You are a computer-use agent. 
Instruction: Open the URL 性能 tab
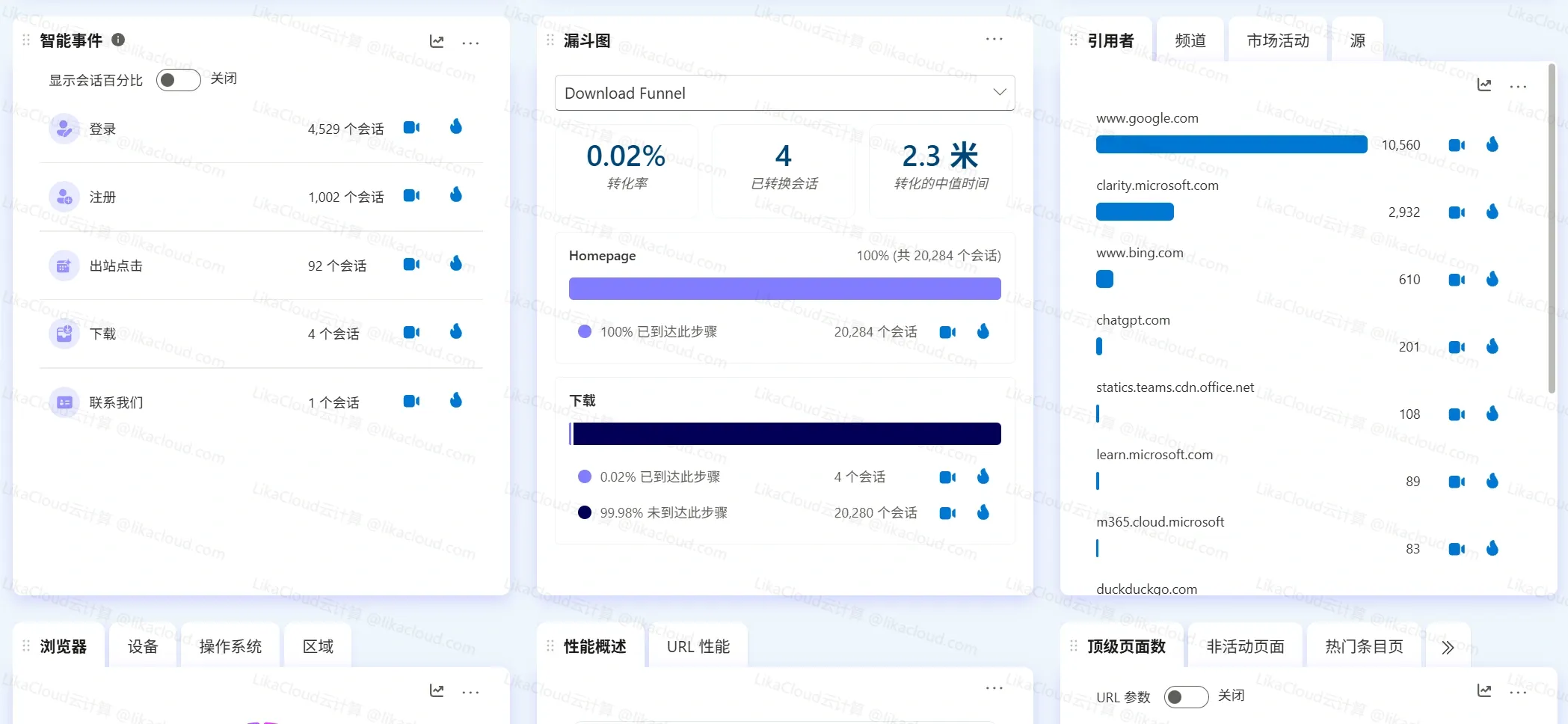click(697, 646)
